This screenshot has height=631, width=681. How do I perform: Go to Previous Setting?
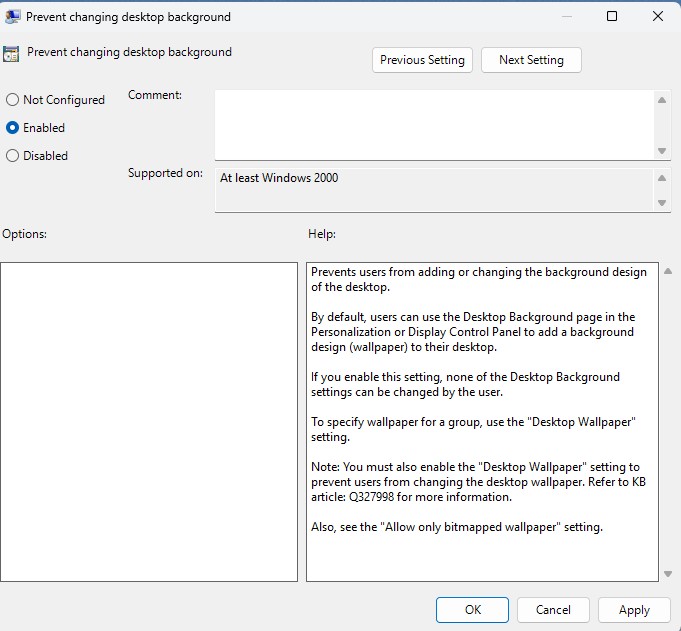(422, 60)
